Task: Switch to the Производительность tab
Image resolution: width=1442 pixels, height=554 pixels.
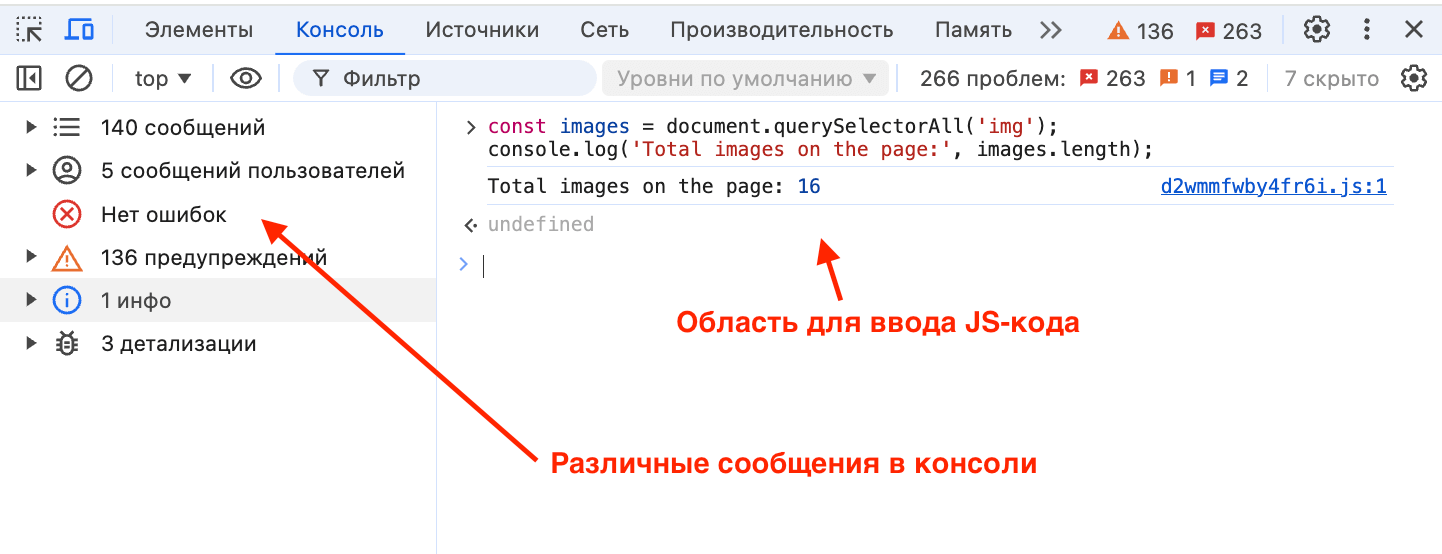Action: point(782,30)
